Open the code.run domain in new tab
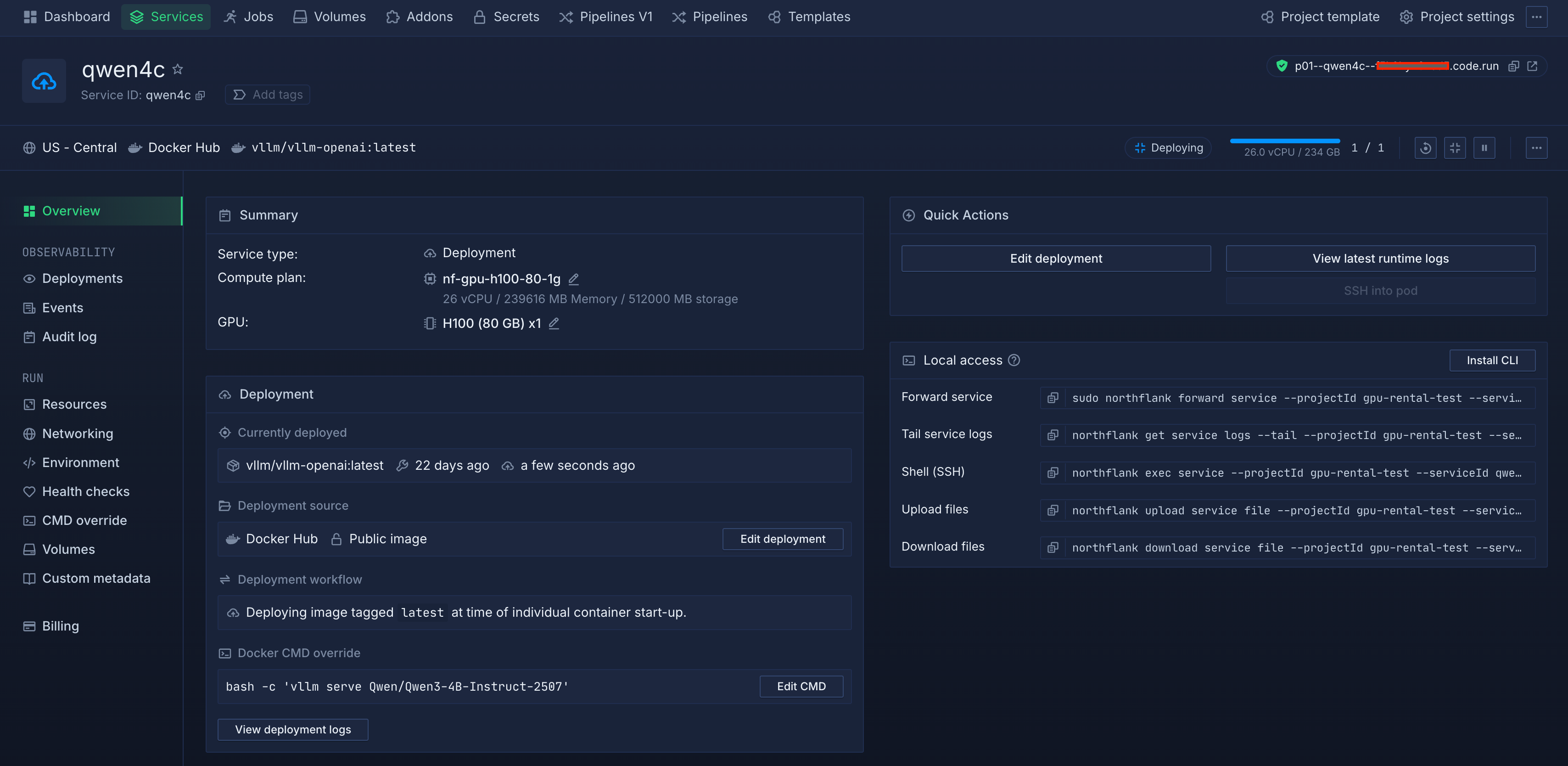1568x766 pixels. (x=1532, y=66)
